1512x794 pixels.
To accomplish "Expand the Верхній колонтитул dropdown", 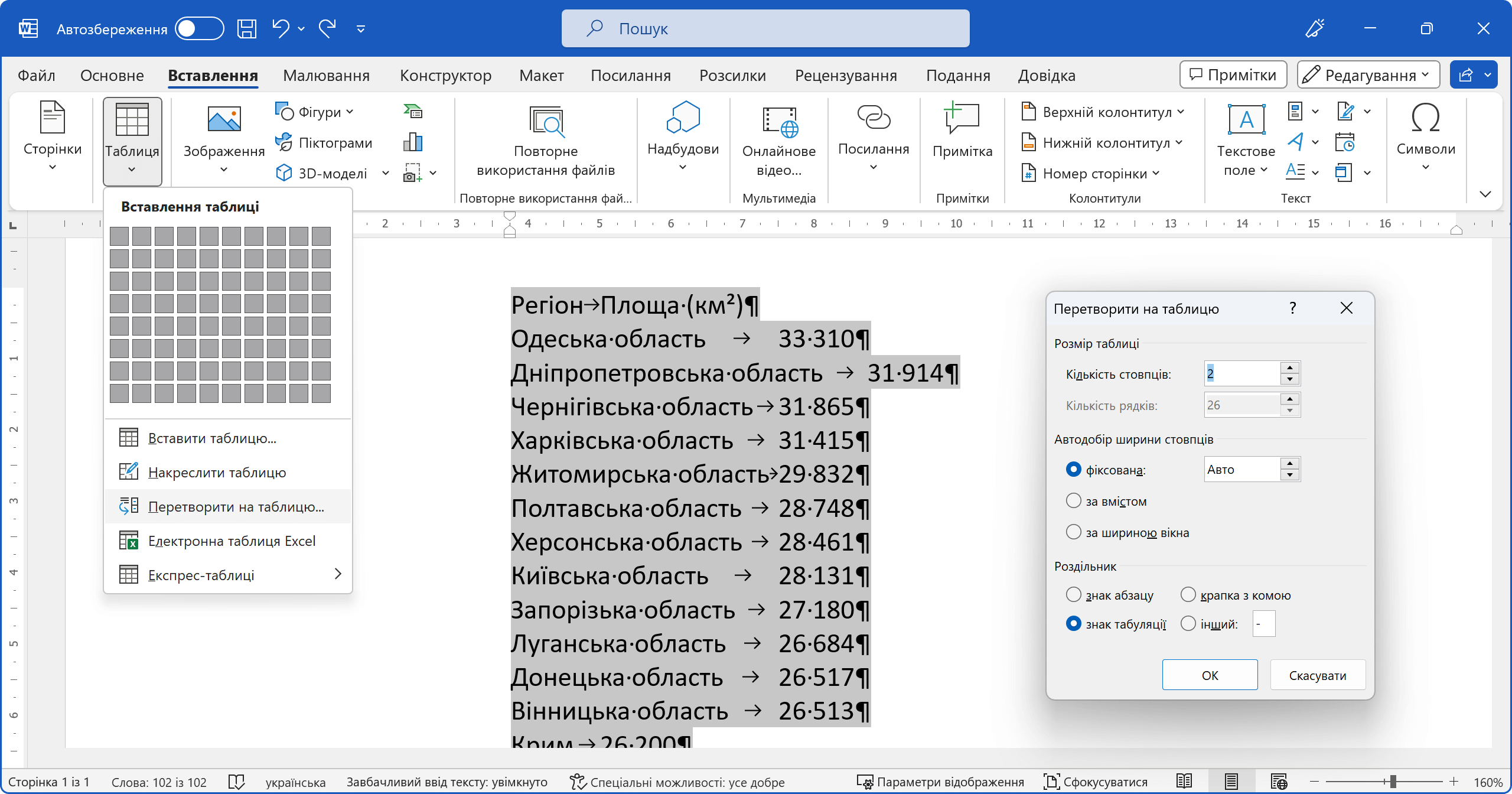I will pyautogui.click(x=1103, y=112).
